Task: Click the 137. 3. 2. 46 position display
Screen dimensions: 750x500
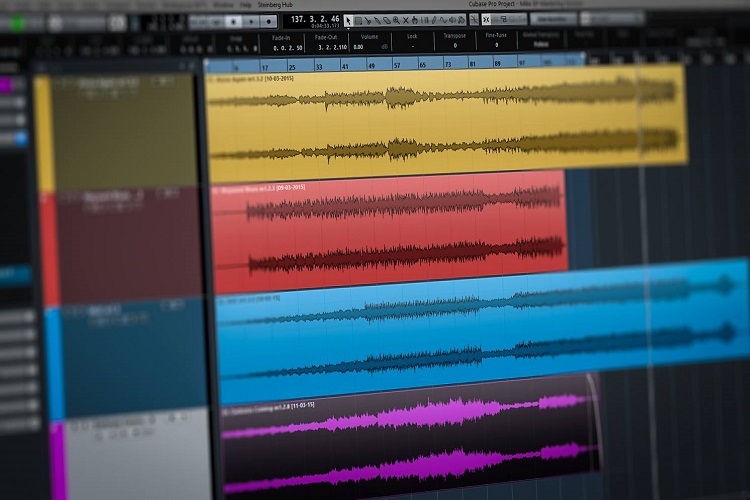Action: point(315,19)
